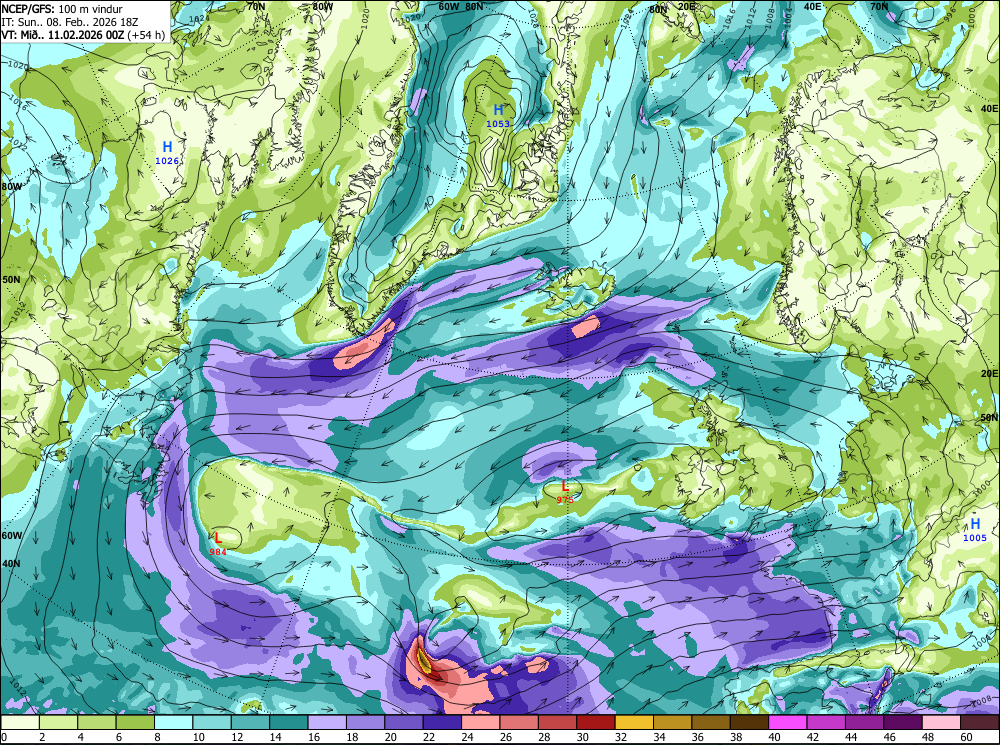Click the red L marker above 984
This screenshot has height=745, width=1000.
217,538
